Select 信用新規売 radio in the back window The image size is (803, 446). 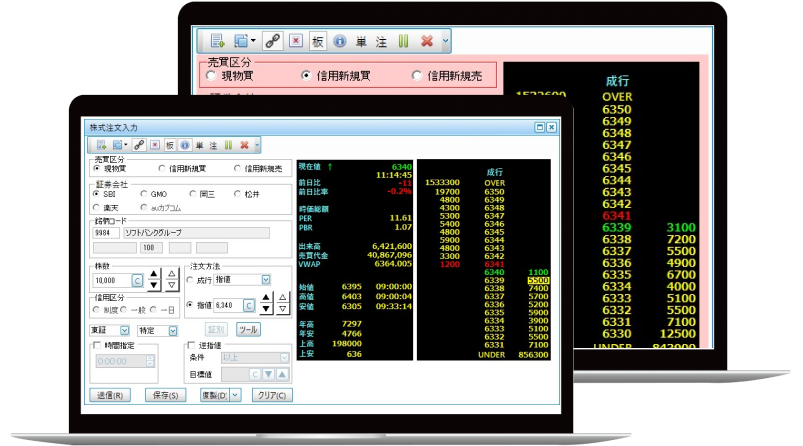(x=418, y=76)
